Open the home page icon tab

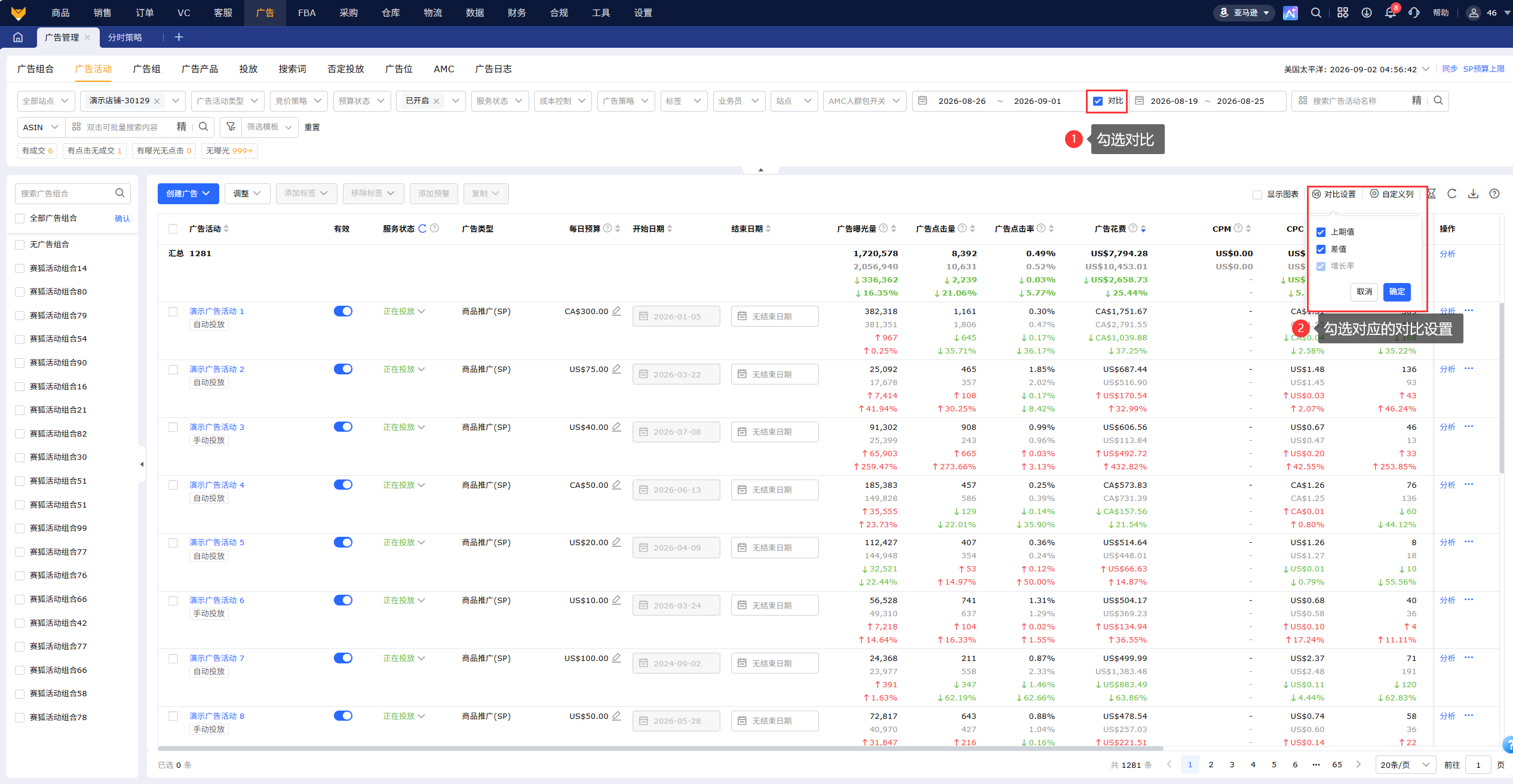coord(18,37)
